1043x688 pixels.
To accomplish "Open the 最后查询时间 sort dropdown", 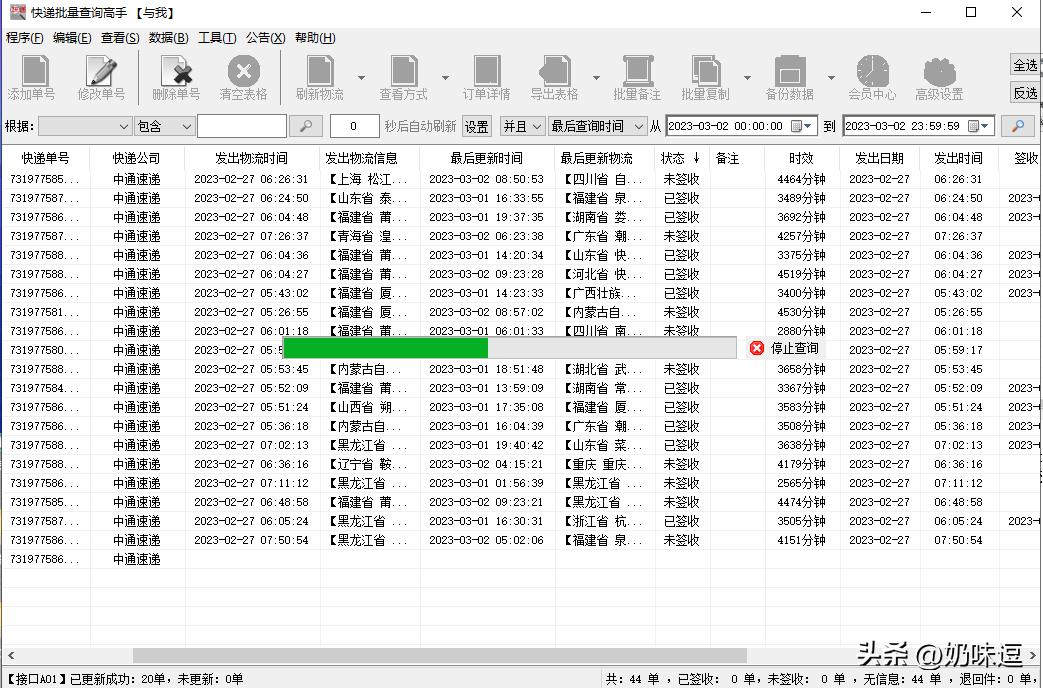I will (600, 126).
